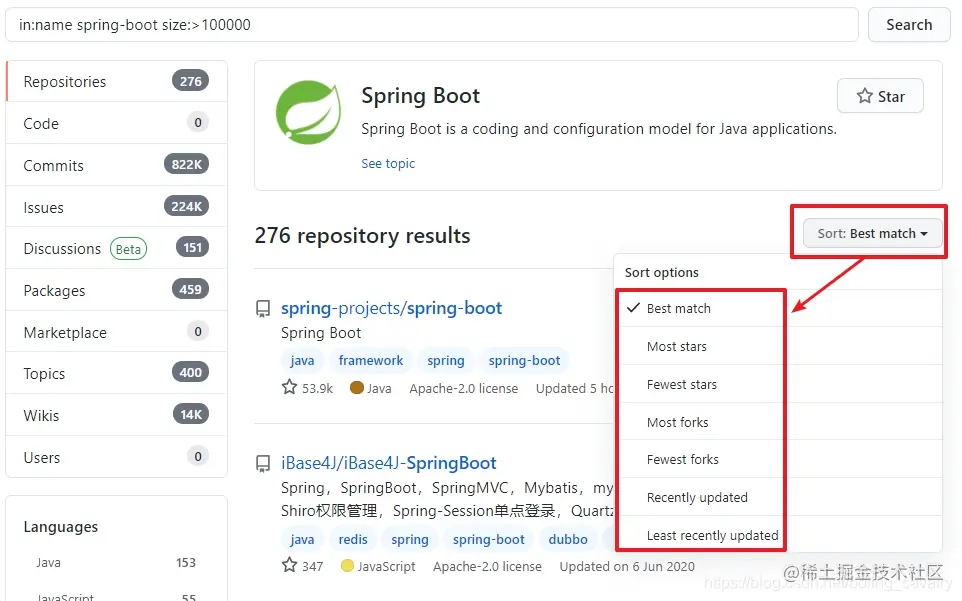The height and width of the screenshot is (601, 962).
Task: Click the Languages section heading
Action: tap(61, 527)
